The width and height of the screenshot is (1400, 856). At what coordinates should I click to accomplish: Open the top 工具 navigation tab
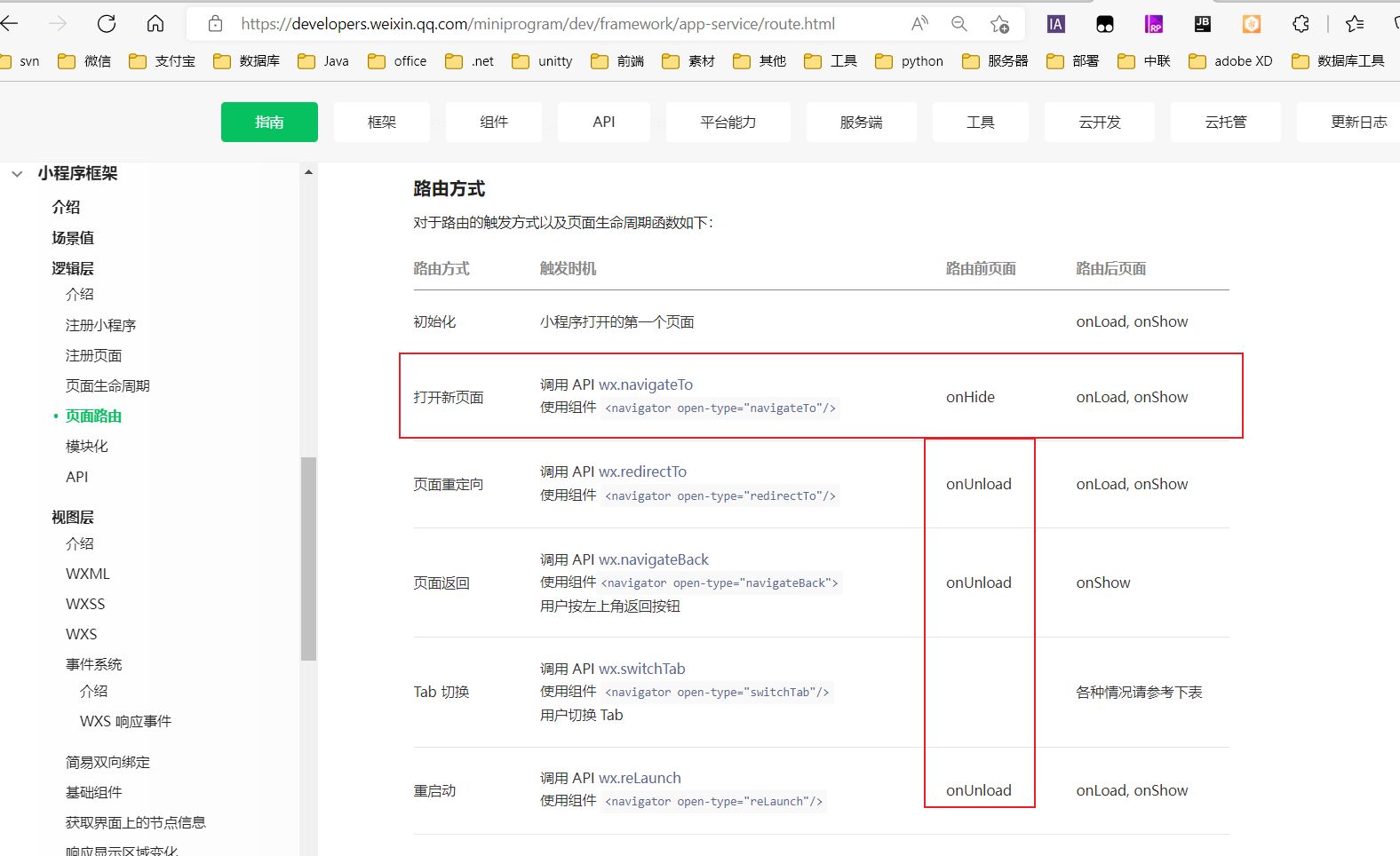[x=981, y=122]
